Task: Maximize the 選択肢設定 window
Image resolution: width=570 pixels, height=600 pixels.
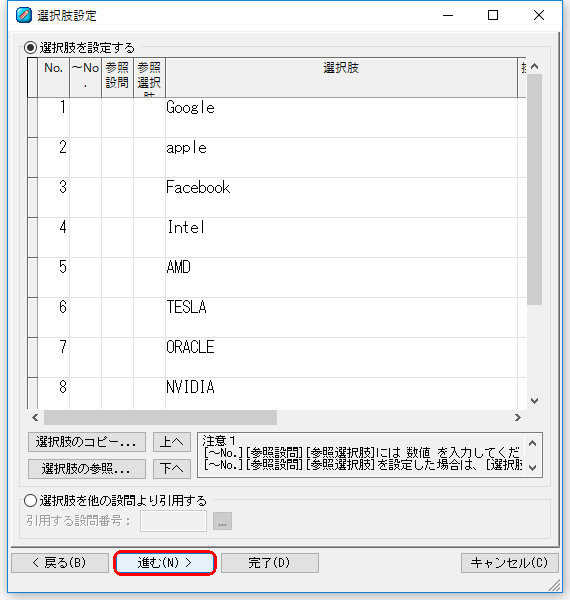Action: pos(493,15)
